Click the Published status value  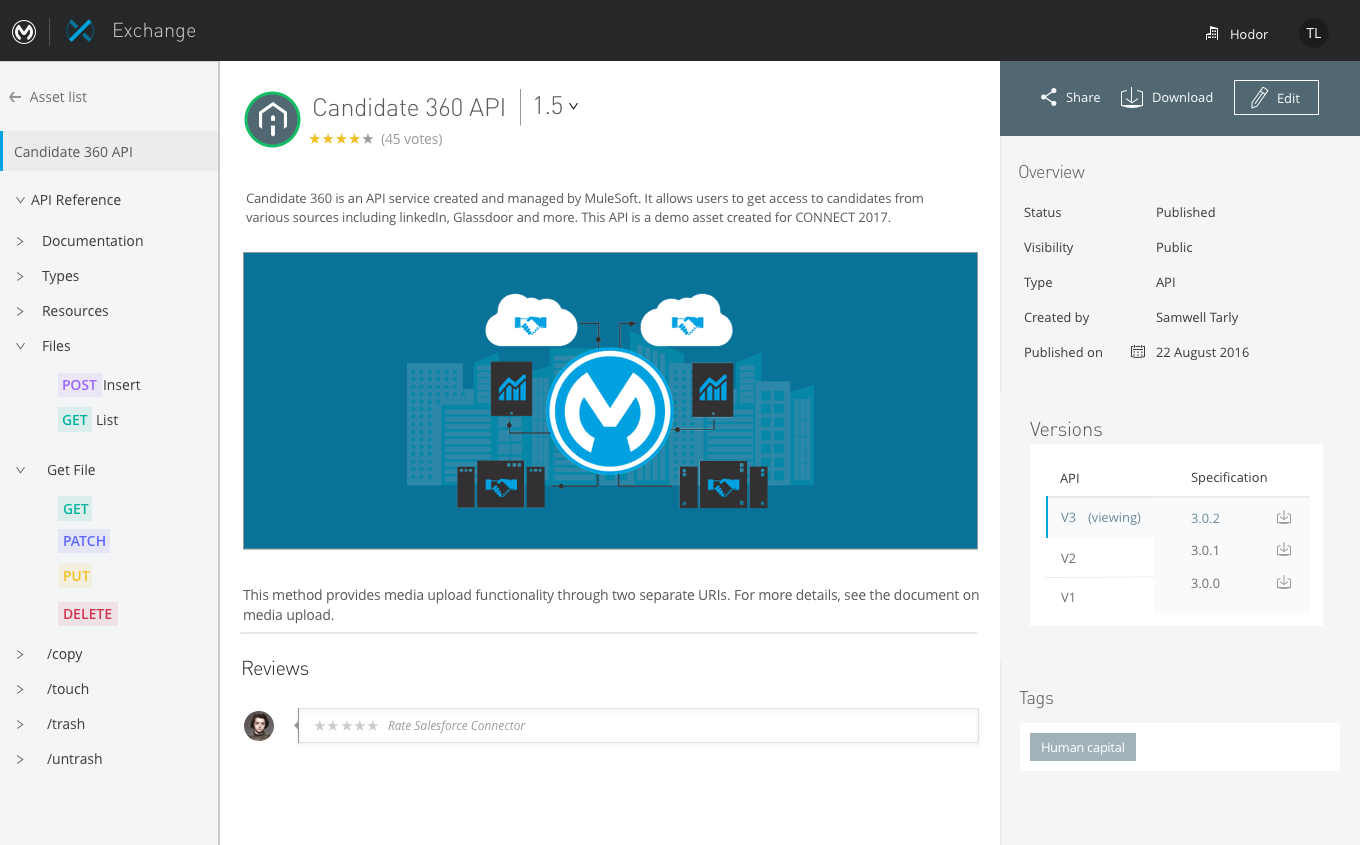point(1185,212)
